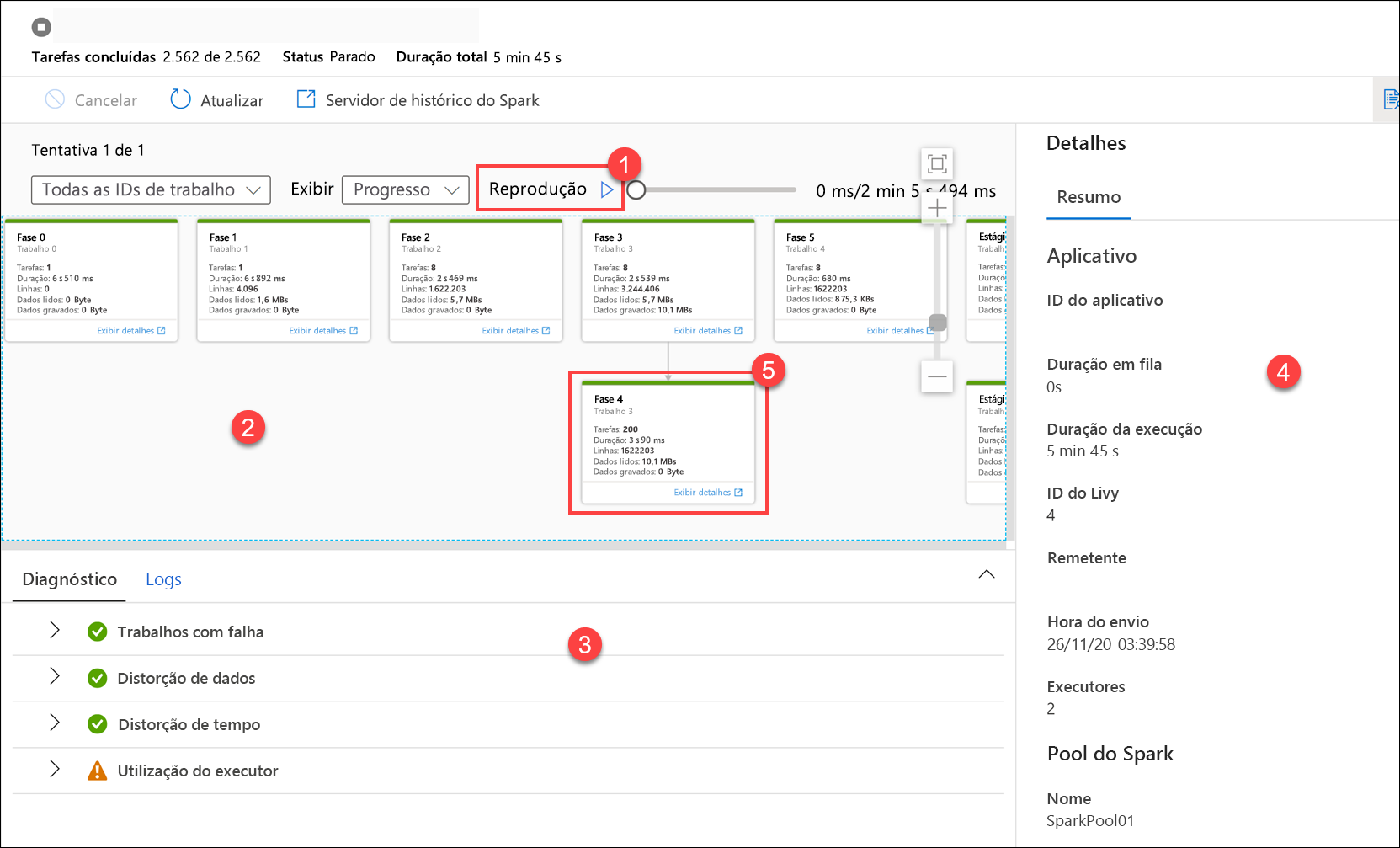Click the zoom-to-fit icon on the graph
Screen dimensions: 1400x848
coord(937,163)
